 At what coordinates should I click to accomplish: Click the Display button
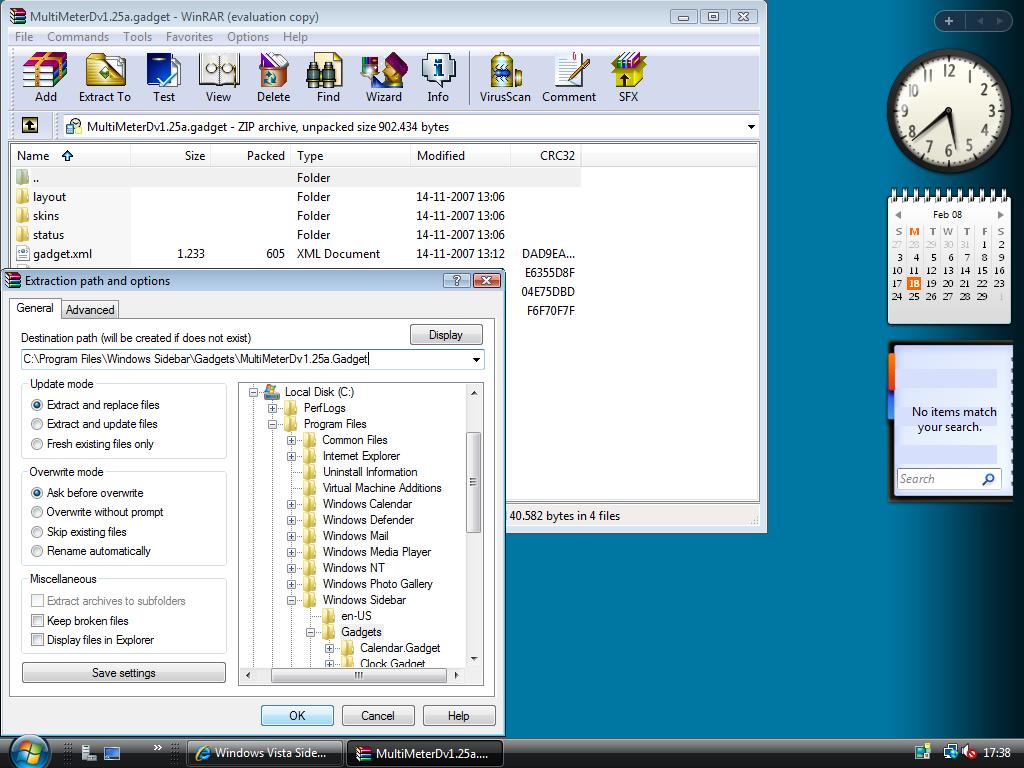(446, 335)
